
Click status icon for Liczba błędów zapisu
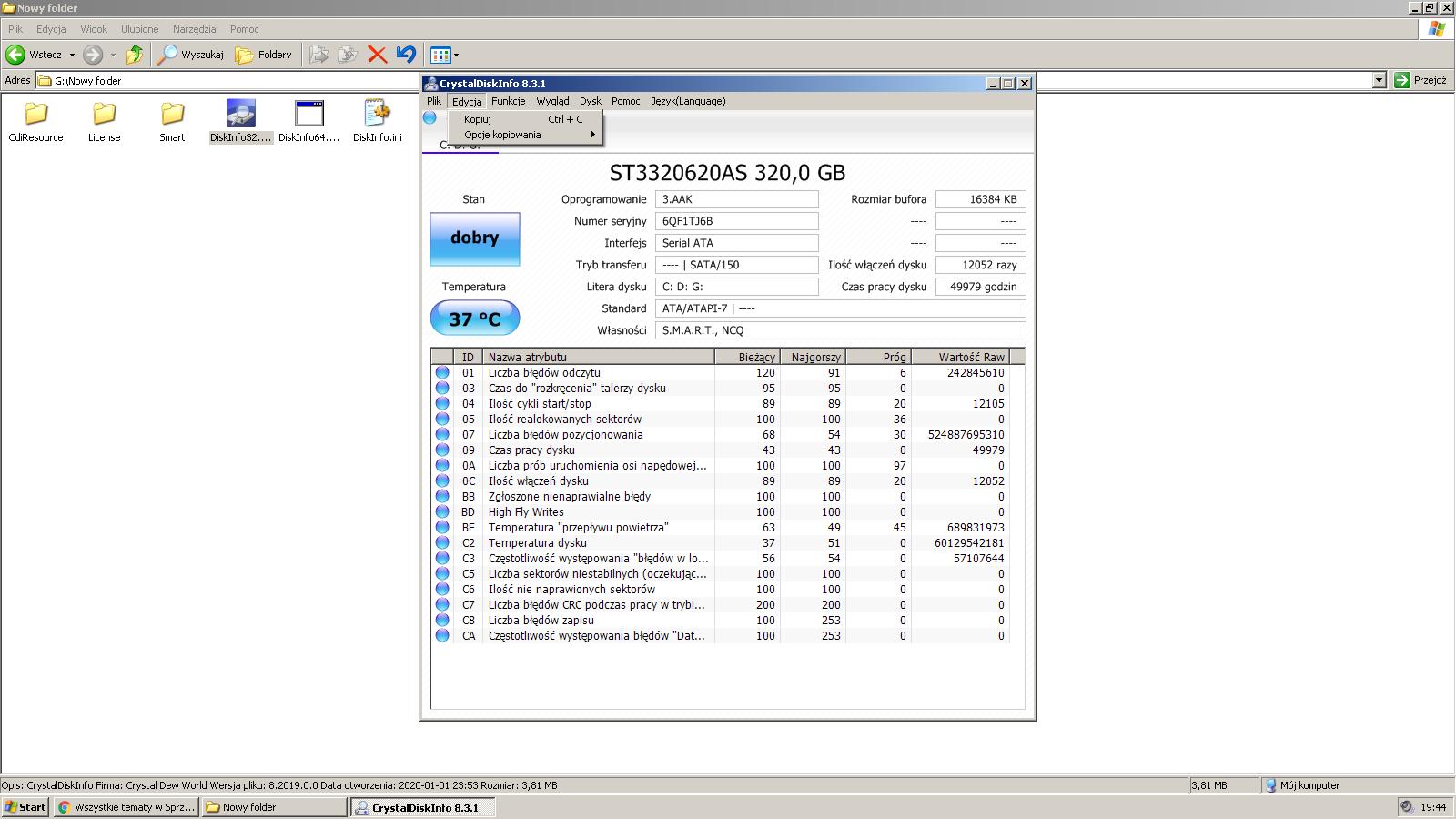click(442, 620)
